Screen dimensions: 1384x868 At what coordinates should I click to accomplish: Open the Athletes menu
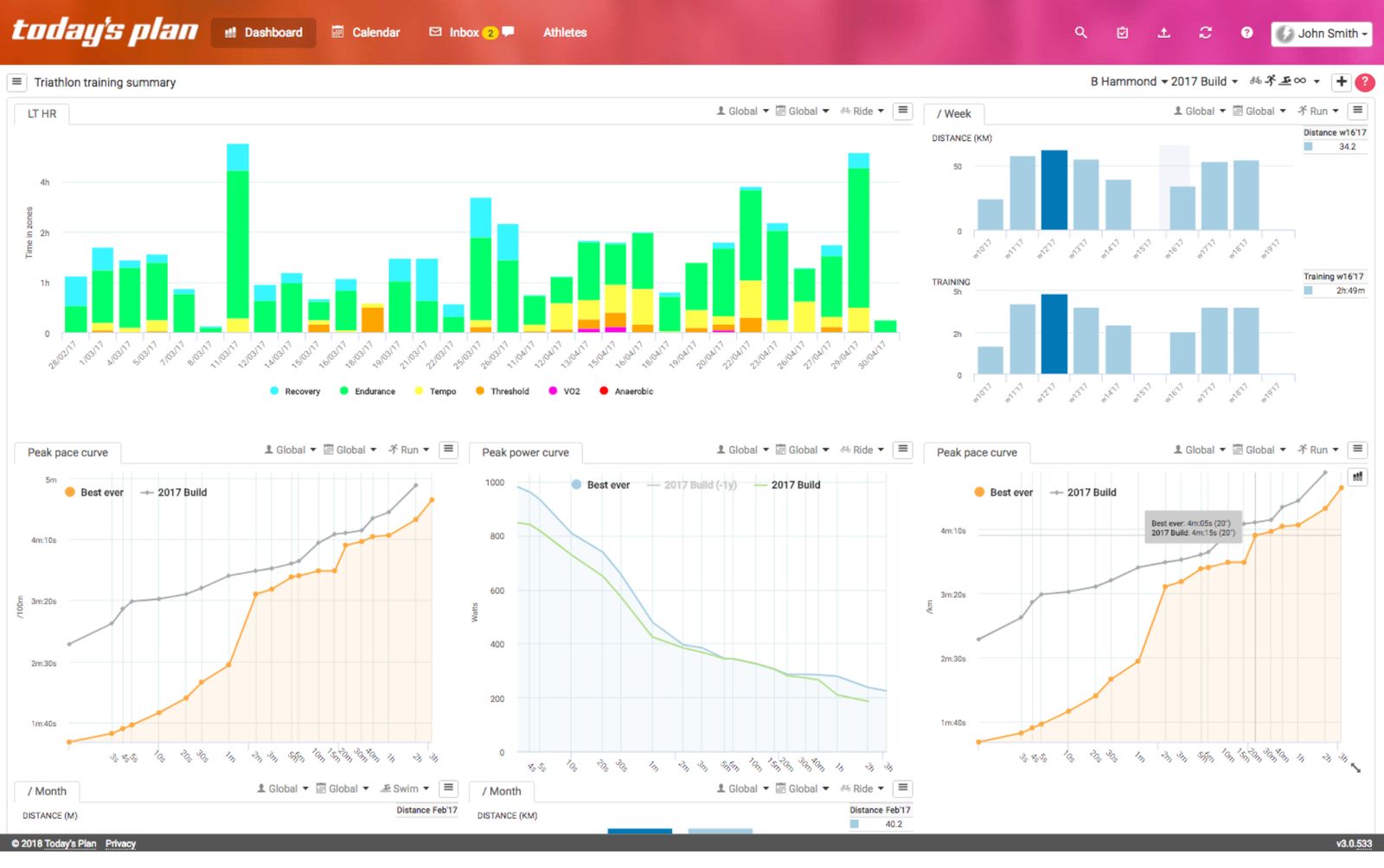(x=565, y=32)
